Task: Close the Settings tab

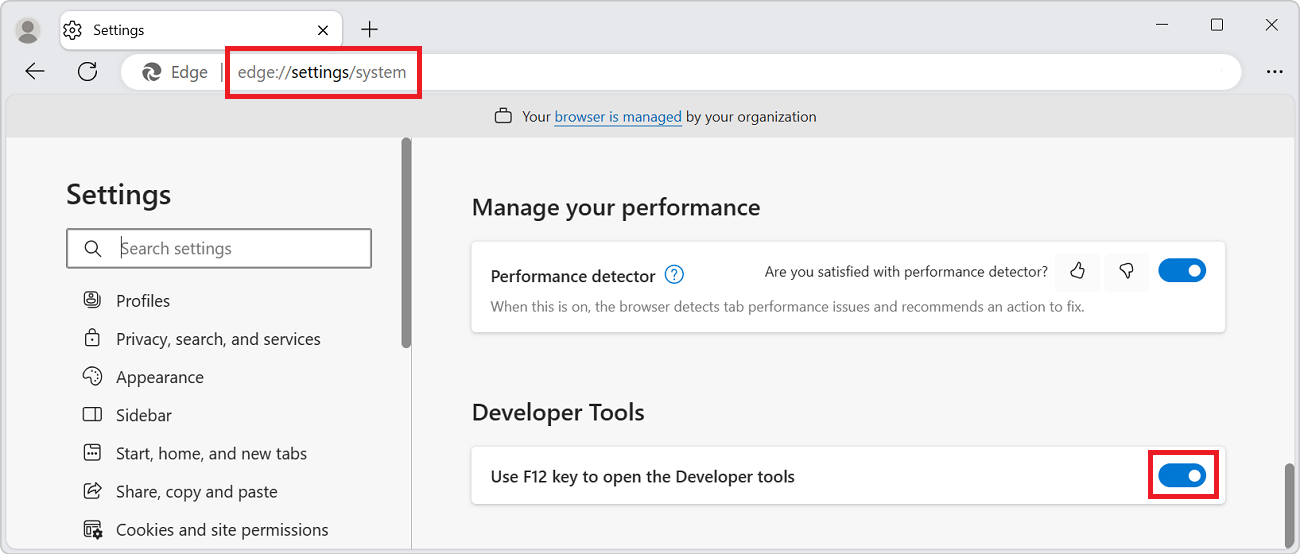Action: point(323,30)
